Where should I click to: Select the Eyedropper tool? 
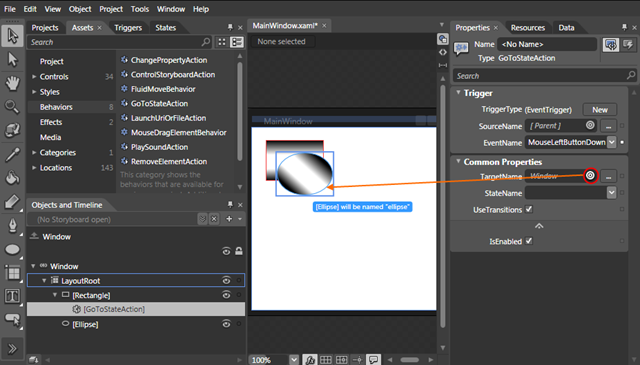(12, 154)
